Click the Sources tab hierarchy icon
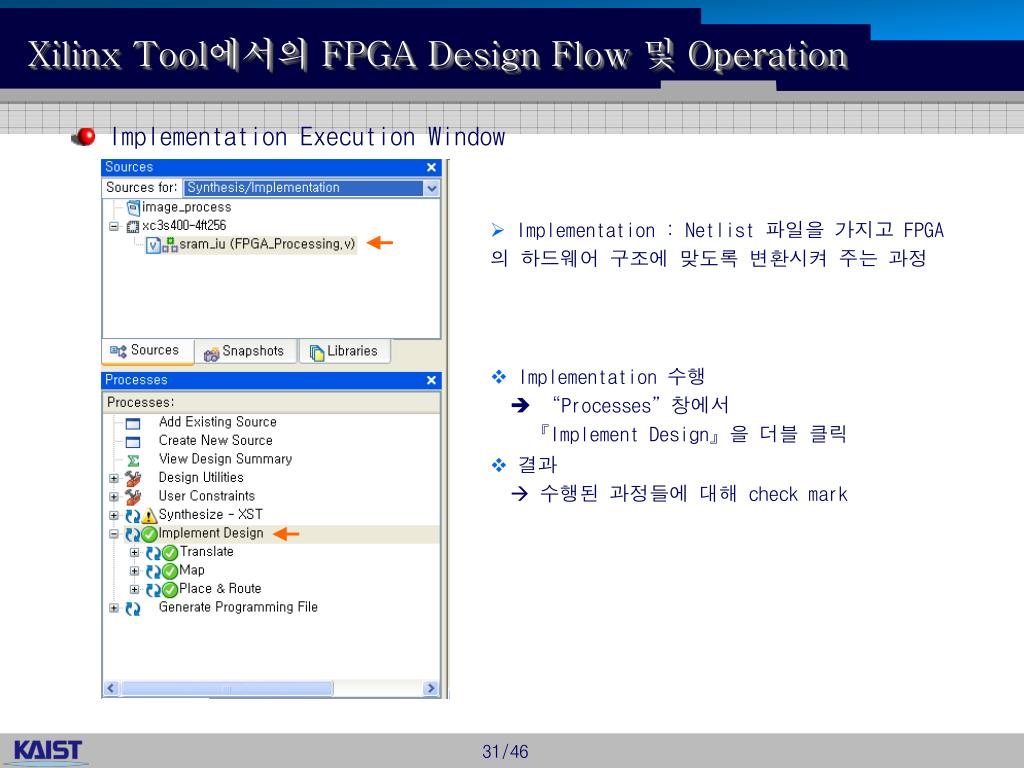This screenshot has width=1024, height=768. [118, 351]
